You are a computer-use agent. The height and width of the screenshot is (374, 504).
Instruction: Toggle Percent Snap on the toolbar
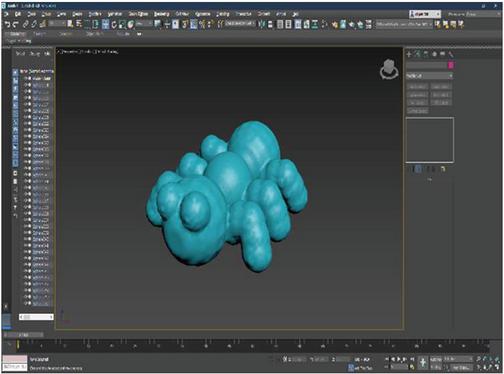[x=202, y=24]
